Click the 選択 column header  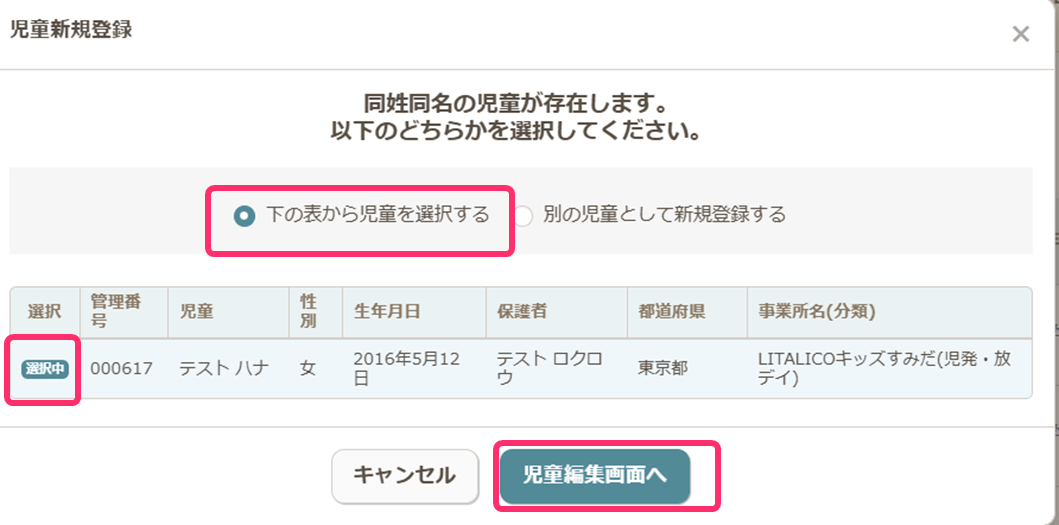coord(45,311)
